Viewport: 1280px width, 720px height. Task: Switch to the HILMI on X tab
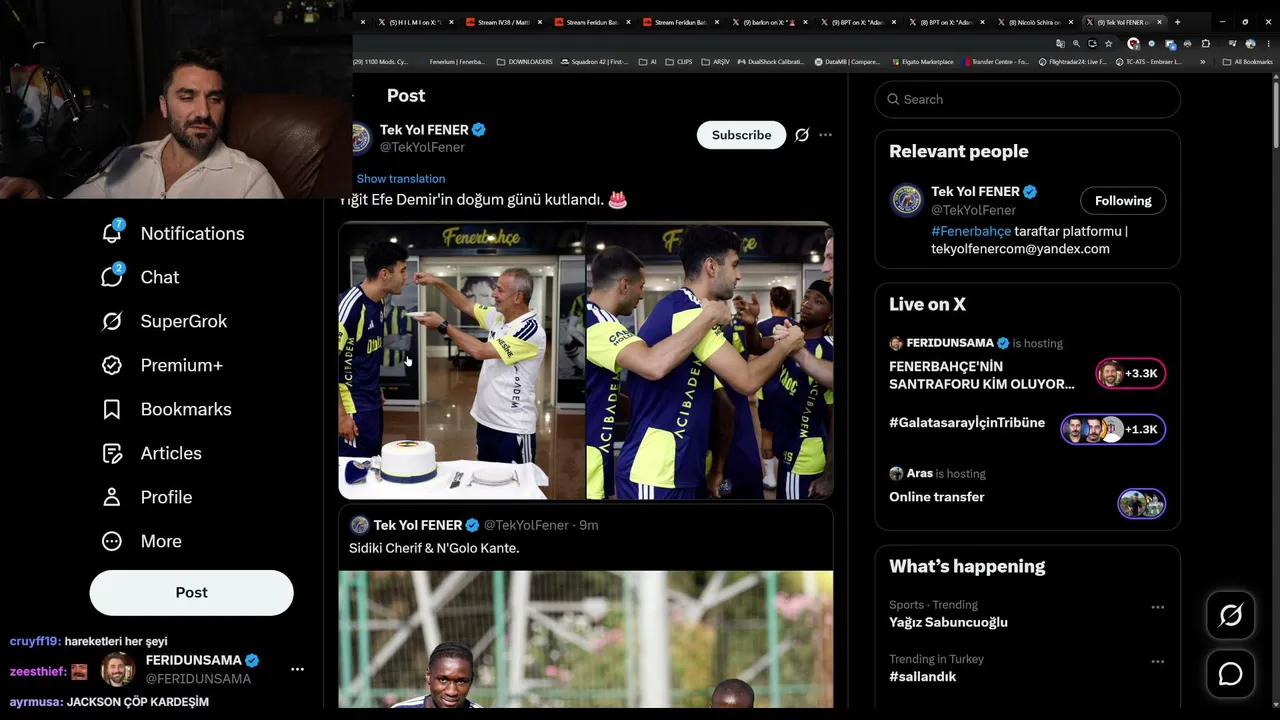point(416,22)
